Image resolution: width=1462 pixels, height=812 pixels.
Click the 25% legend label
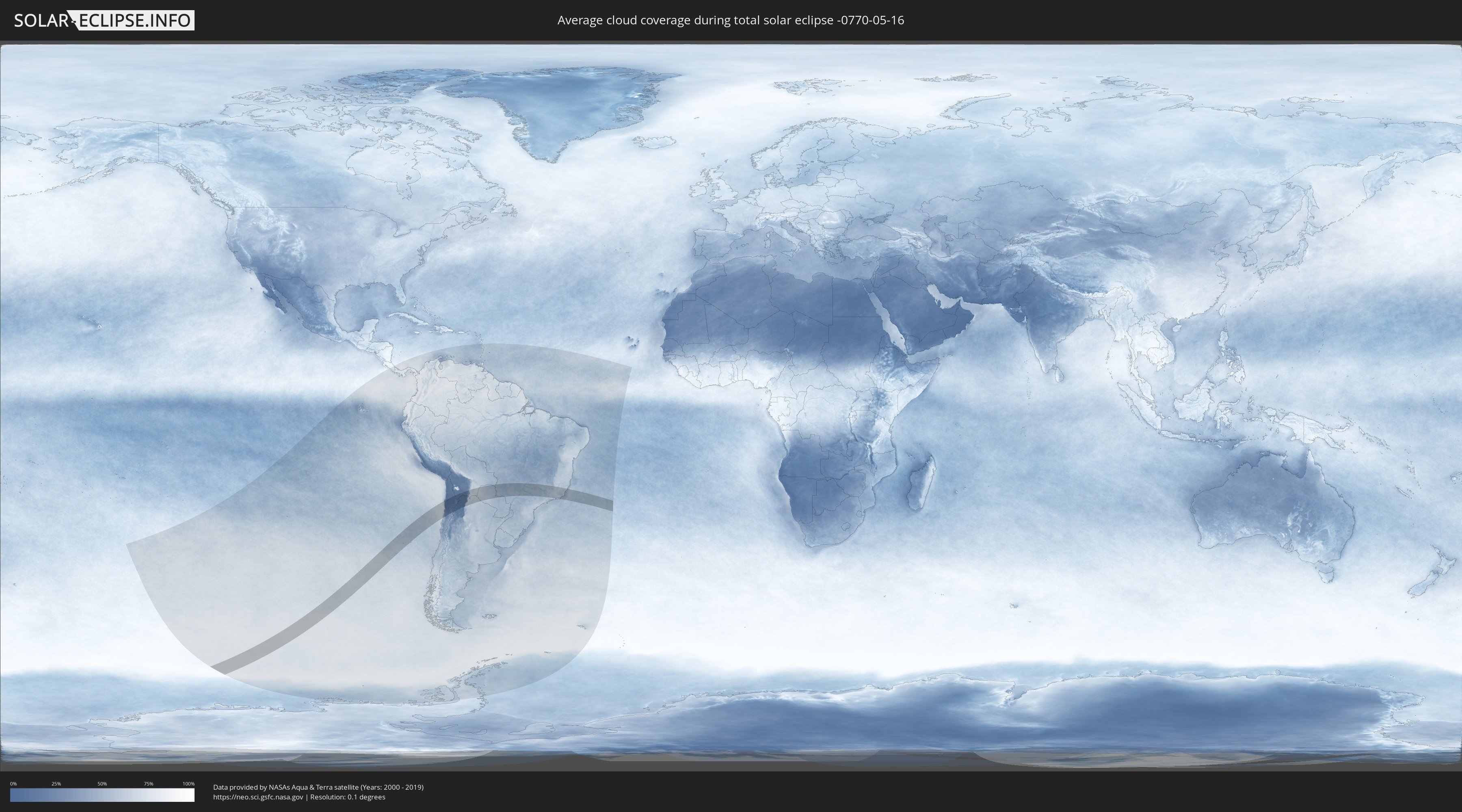[x=56, y=784]
